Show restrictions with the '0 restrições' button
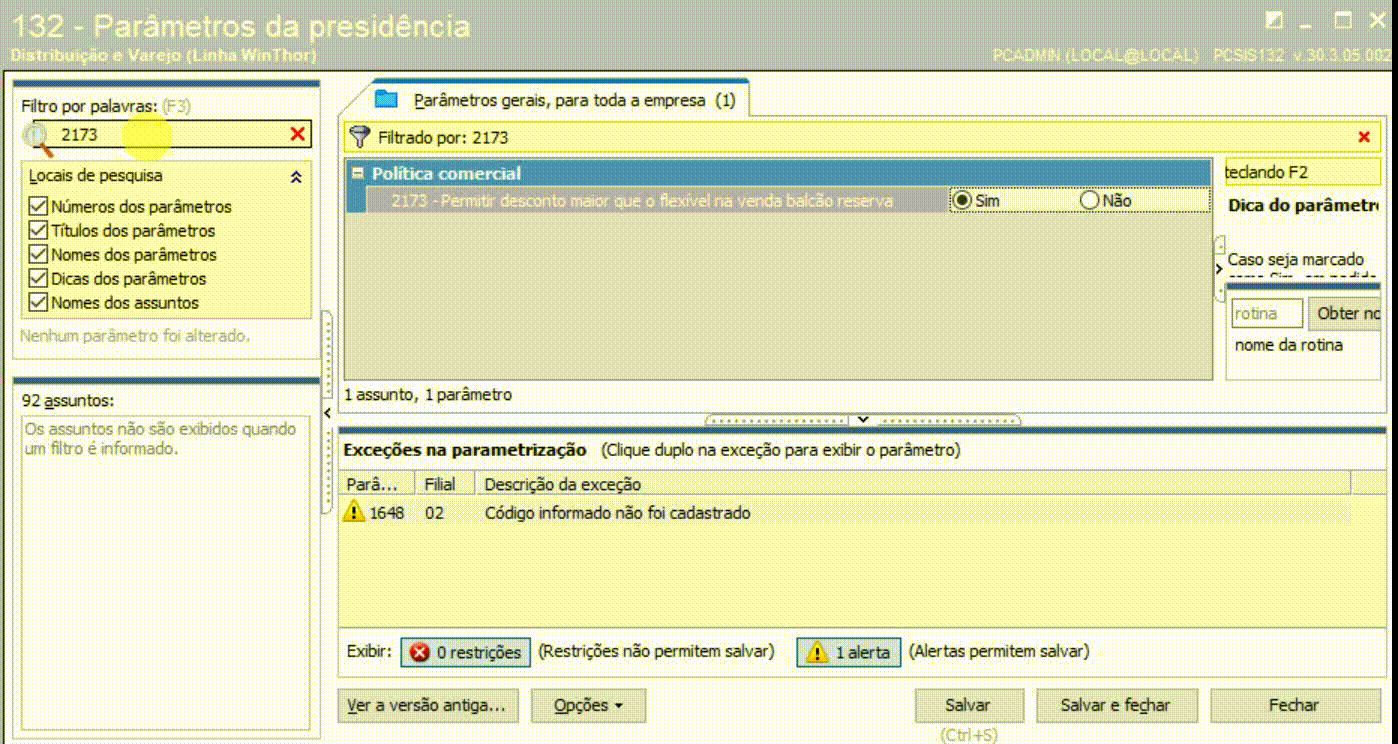Viewport: 1398px width, 744px height. [464, 652]
